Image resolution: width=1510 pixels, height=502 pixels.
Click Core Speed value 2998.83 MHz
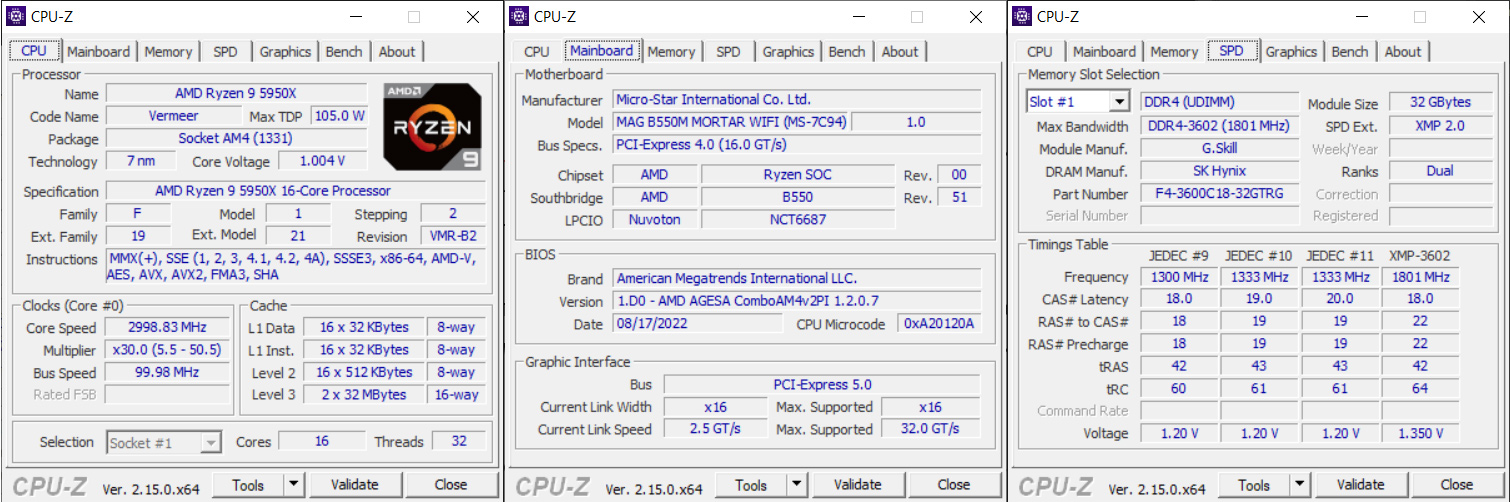167,328
